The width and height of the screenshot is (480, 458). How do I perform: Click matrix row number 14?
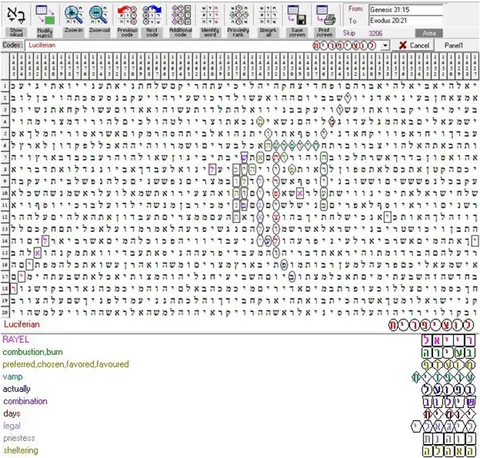5,241
